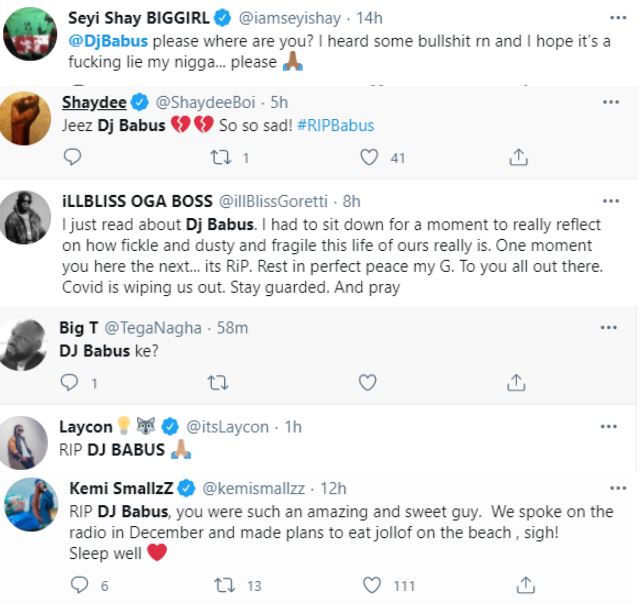Like Big T's DJ Babus tweet
Image resolution: width=643 pixels, height=603 pixels.
tap(367, 382)
